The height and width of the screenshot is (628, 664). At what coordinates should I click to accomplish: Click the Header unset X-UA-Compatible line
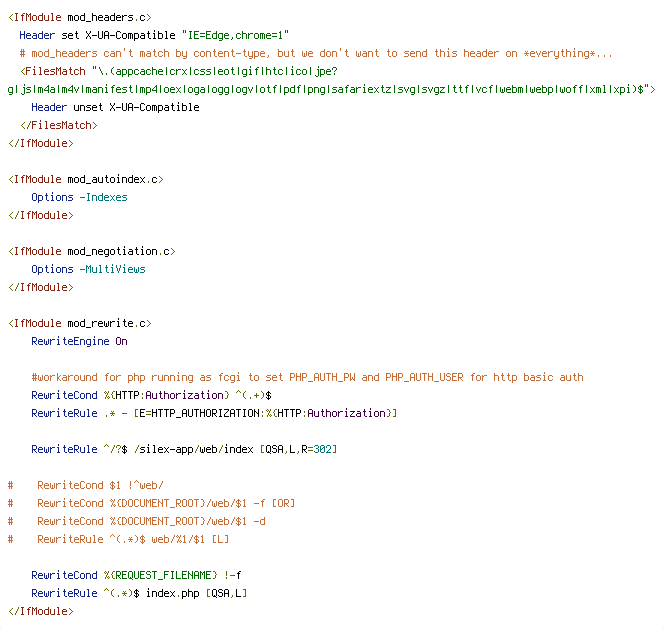[x=115, y=107]
